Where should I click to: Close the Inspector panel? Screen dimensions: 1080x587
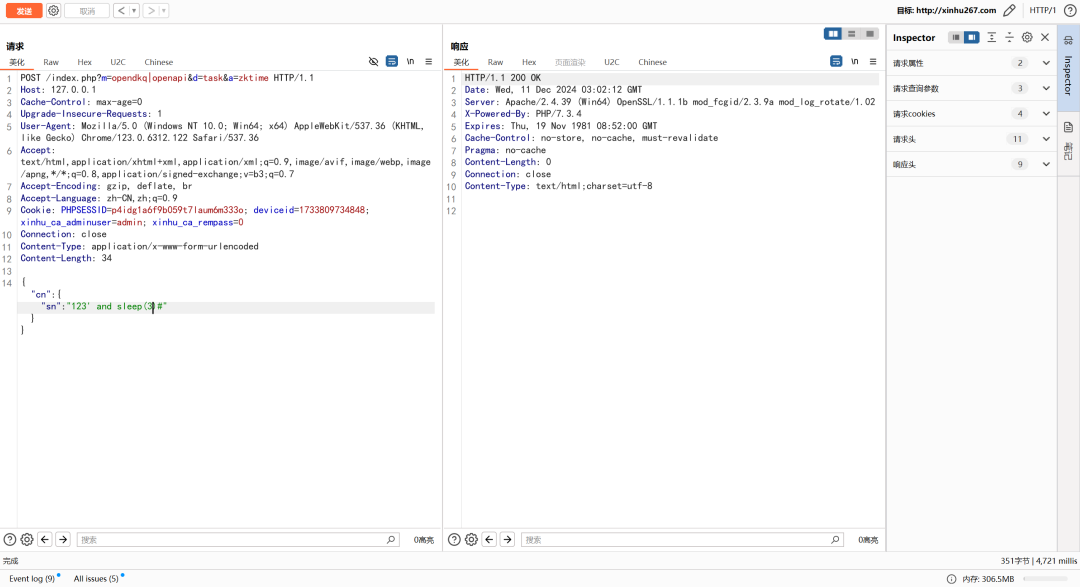[1045, 37]
